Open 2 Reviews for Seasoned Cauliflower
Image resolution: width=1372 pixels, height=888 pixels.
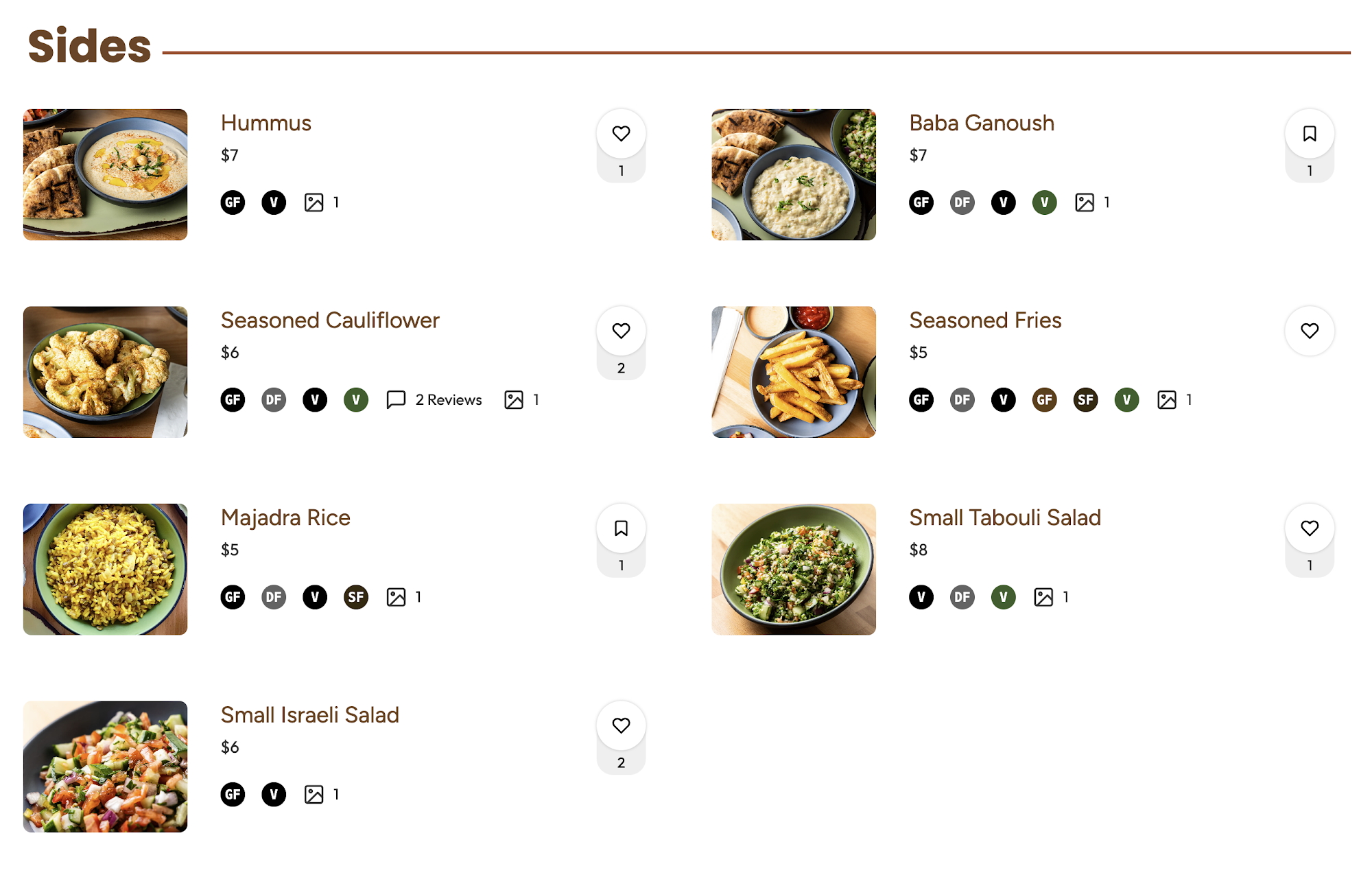click(449, 399)
